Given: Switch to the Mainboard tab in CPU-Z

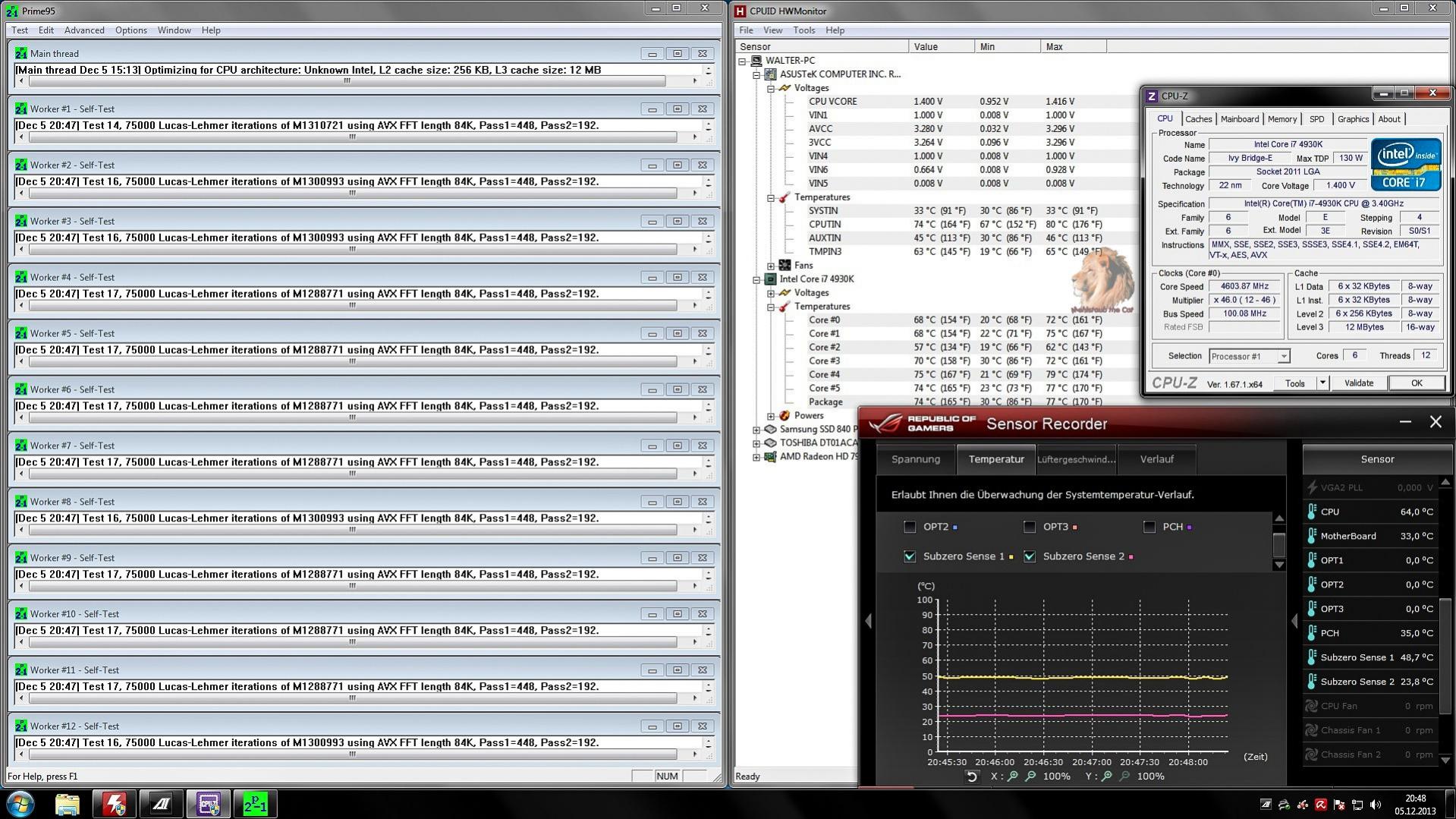Looking at the screenshot, I should [x=1239, y=119].
